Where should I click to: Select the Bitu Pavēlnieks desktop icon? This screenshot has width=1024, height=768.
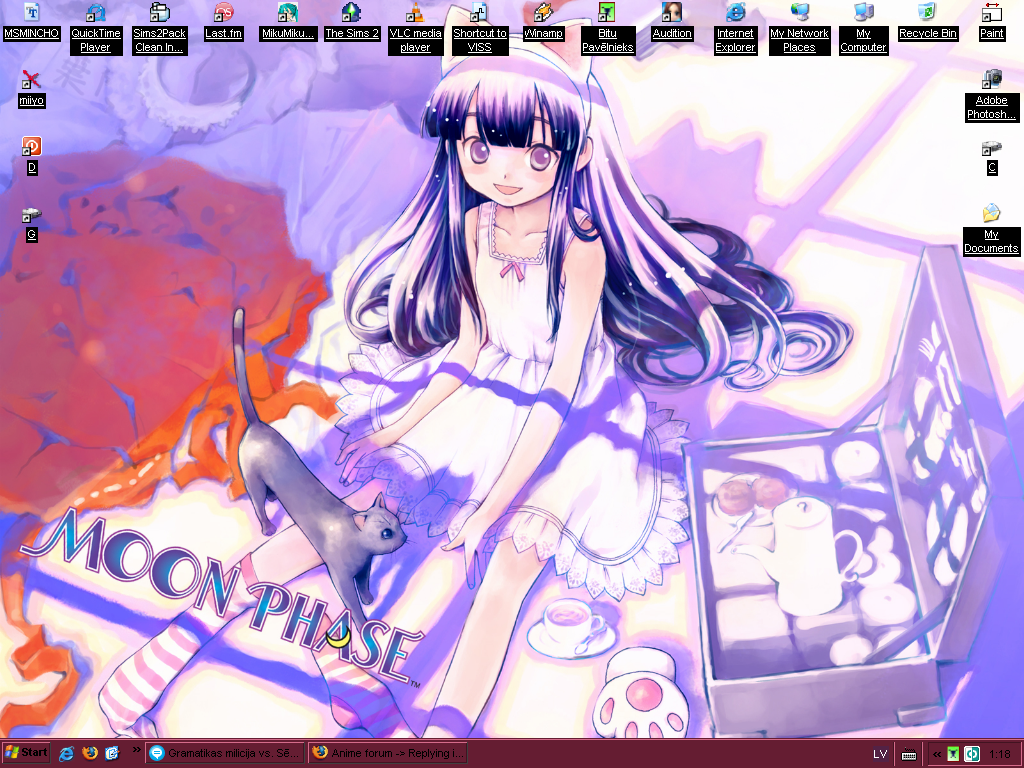607,29
